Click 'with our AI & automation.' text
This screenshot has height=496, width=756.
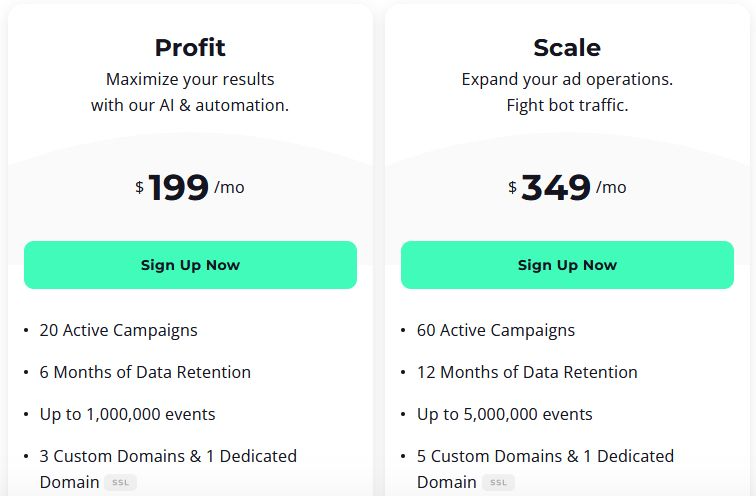(190, 105)
